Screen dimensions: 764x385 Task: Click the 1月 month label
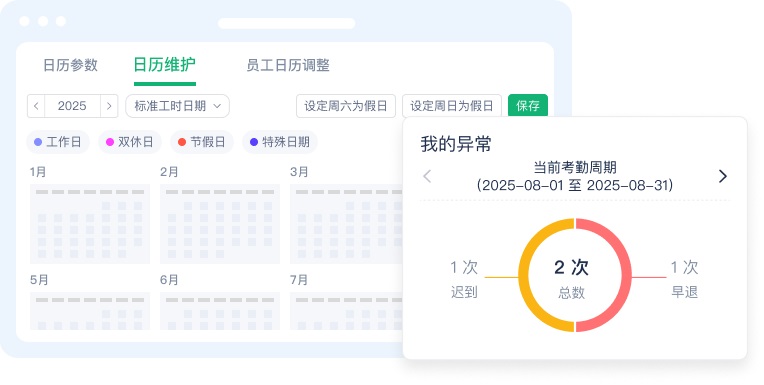[x=38, y=172]
